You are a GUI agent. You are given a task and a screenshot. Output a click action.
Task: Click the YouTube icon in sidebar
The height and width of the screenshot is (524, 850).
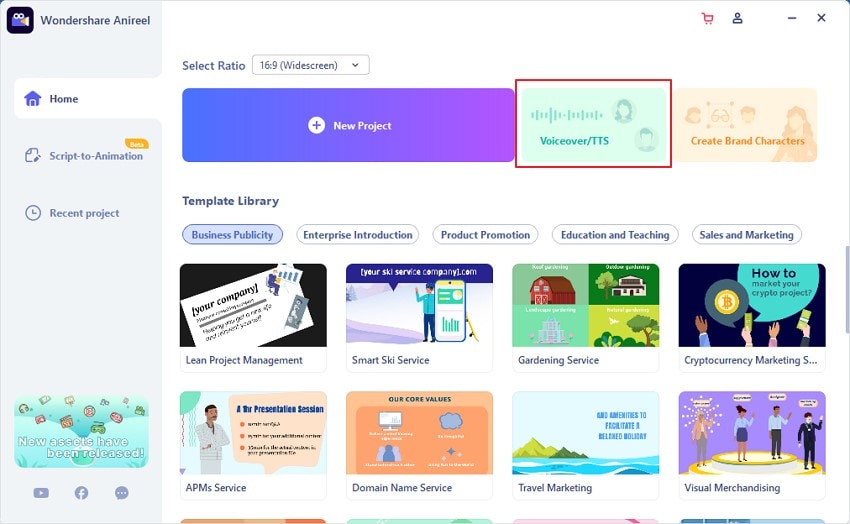[x=41, y=493]
